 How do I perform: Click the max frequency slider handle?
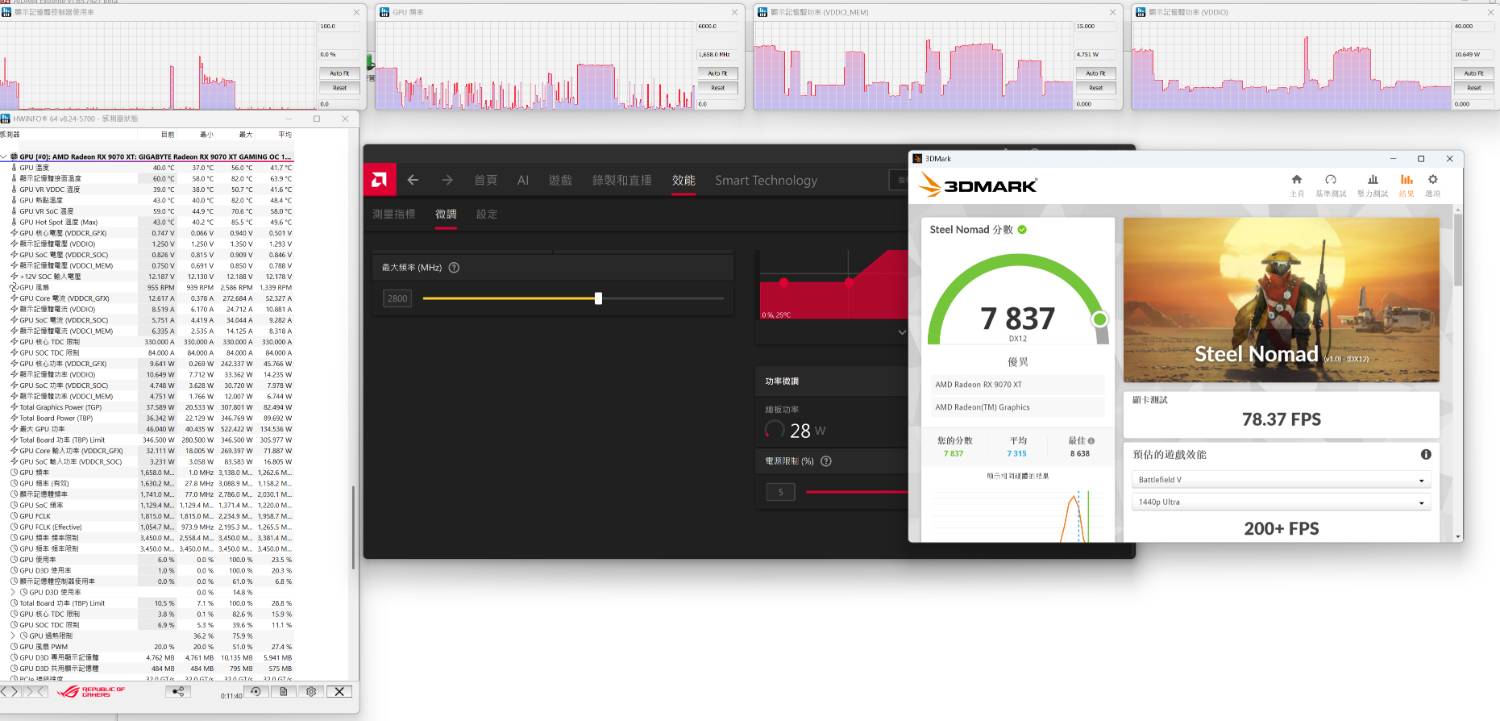click(598, 298)
